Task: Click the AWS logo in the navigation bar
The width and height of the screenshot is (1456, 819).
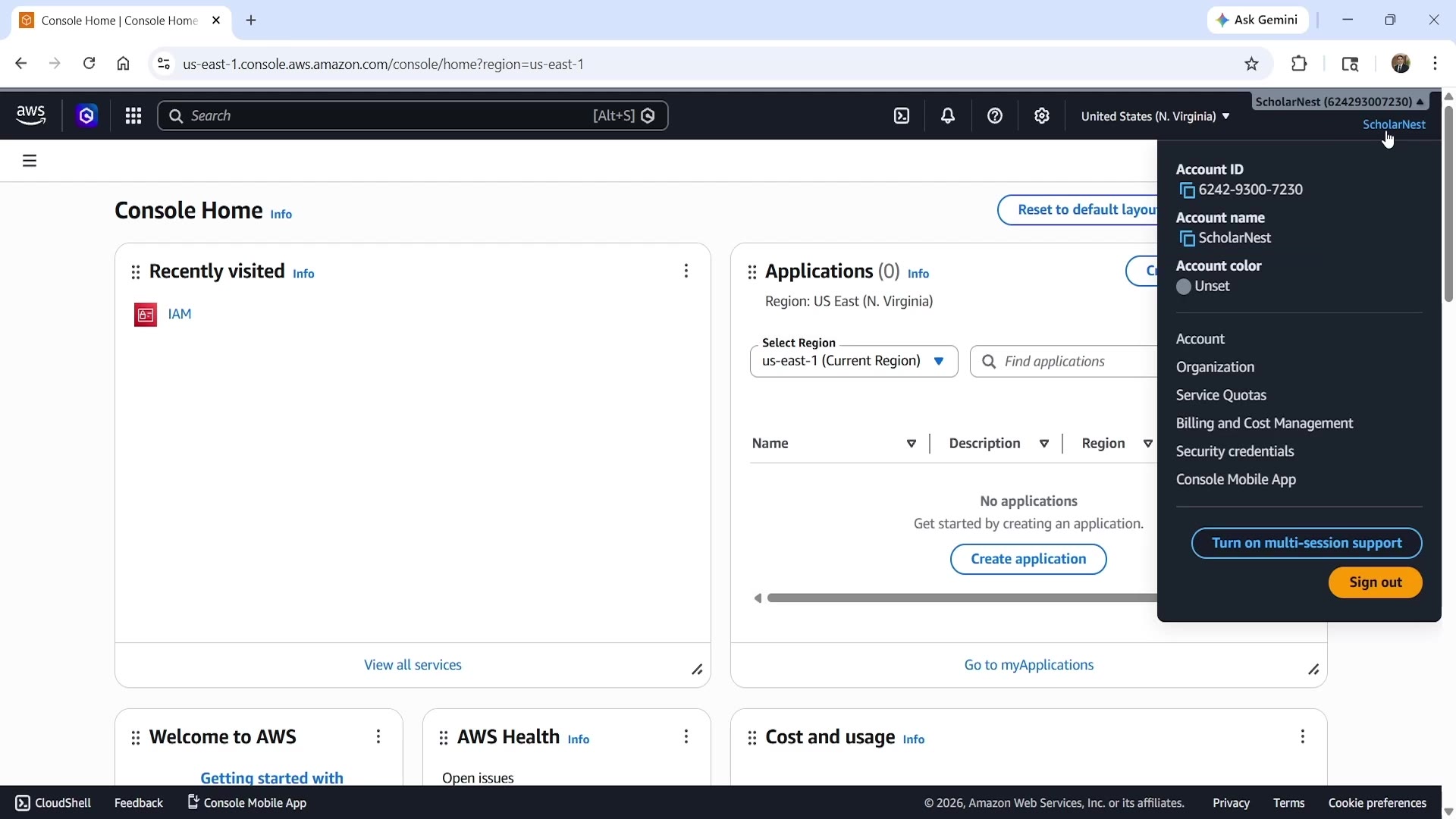Action: [x=31, y=115]
